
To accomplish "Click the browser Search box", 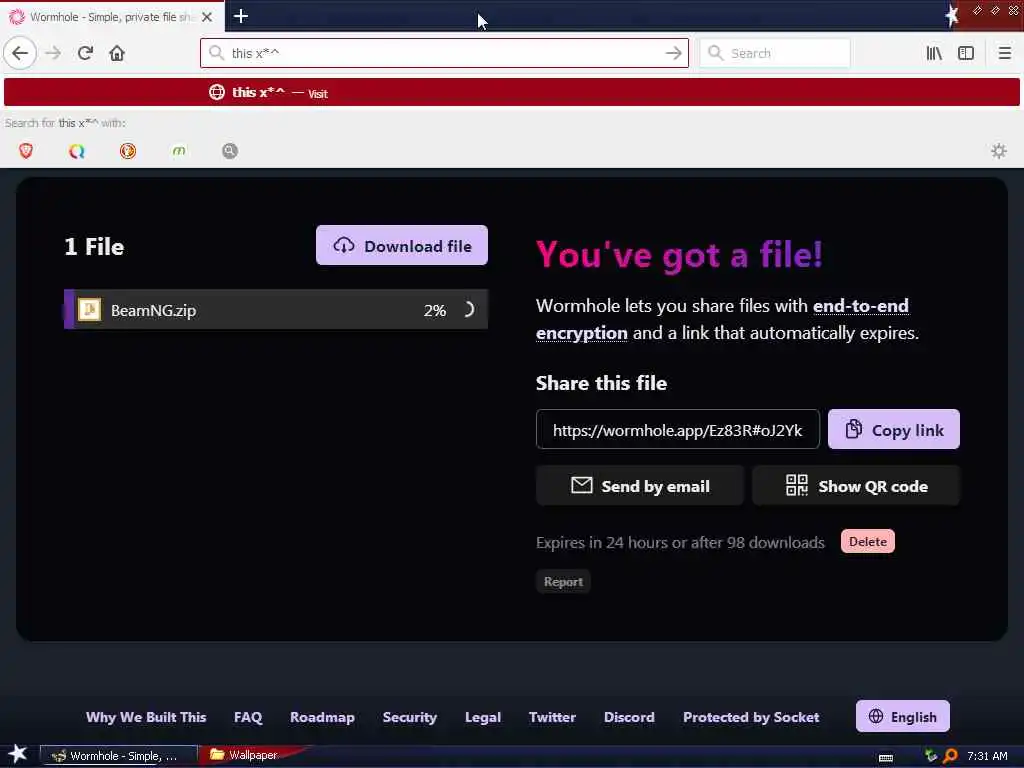I will coord(775,53).
